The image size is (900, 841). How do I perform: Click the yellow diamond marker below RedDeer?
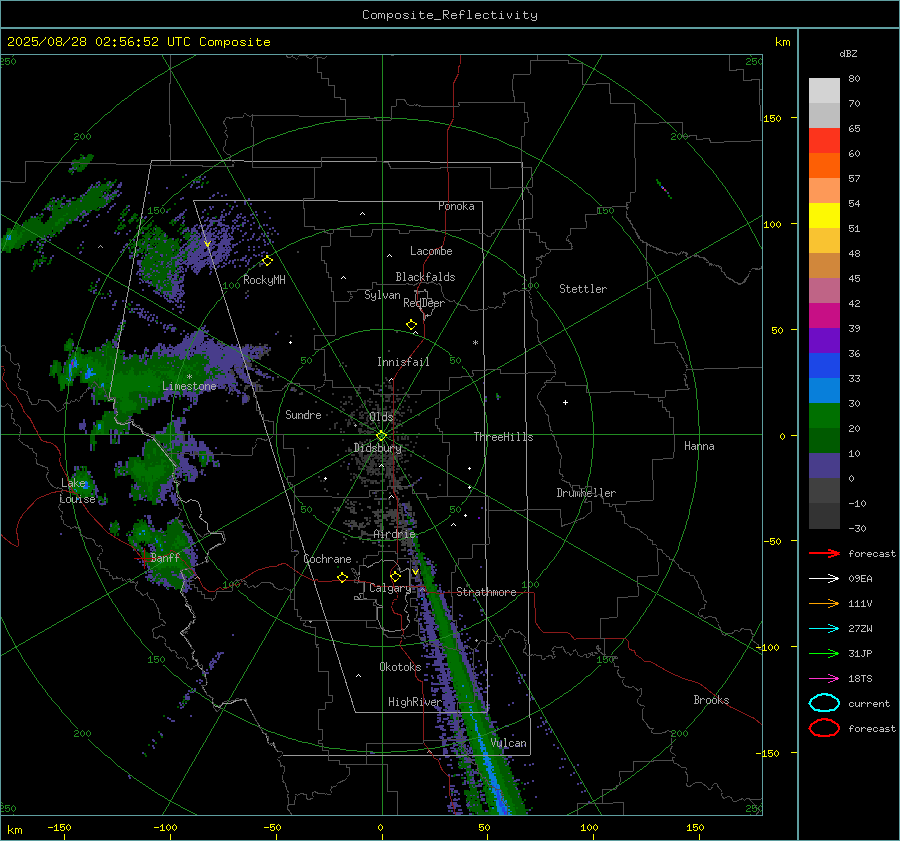click(x=412, y=325)
